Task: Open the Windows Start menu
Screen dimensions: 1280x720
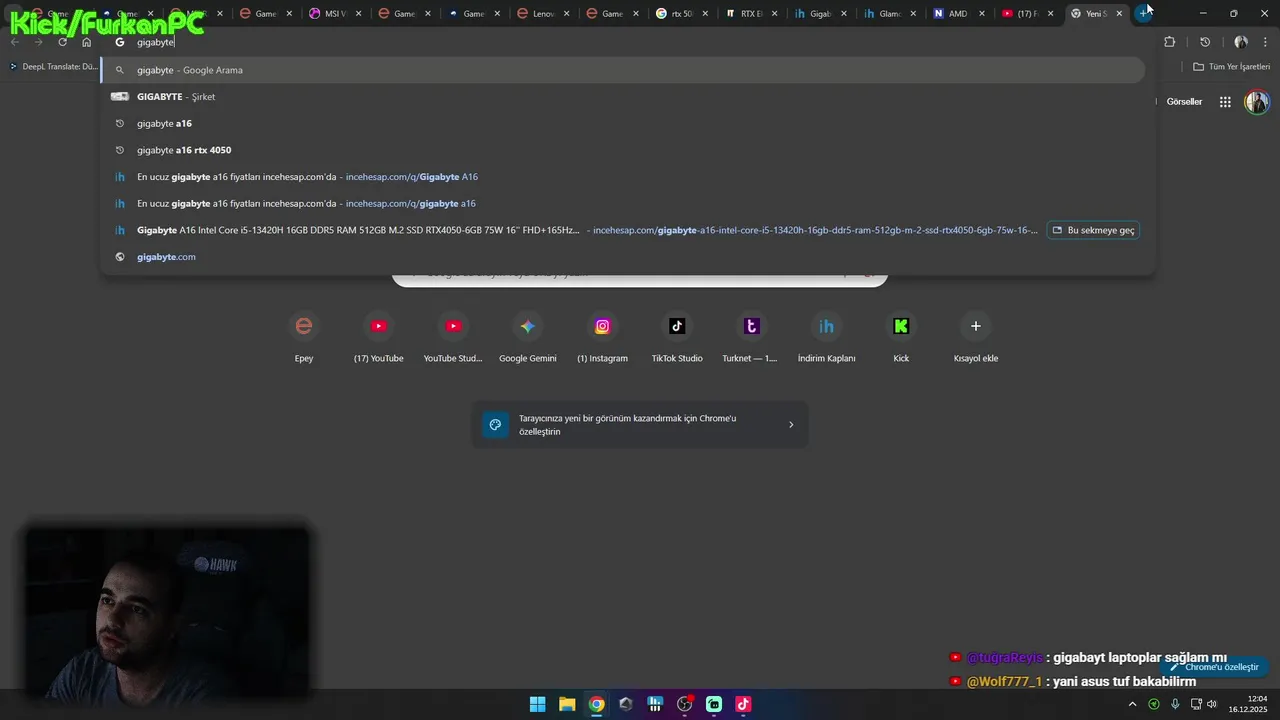Action: (538, 704)
